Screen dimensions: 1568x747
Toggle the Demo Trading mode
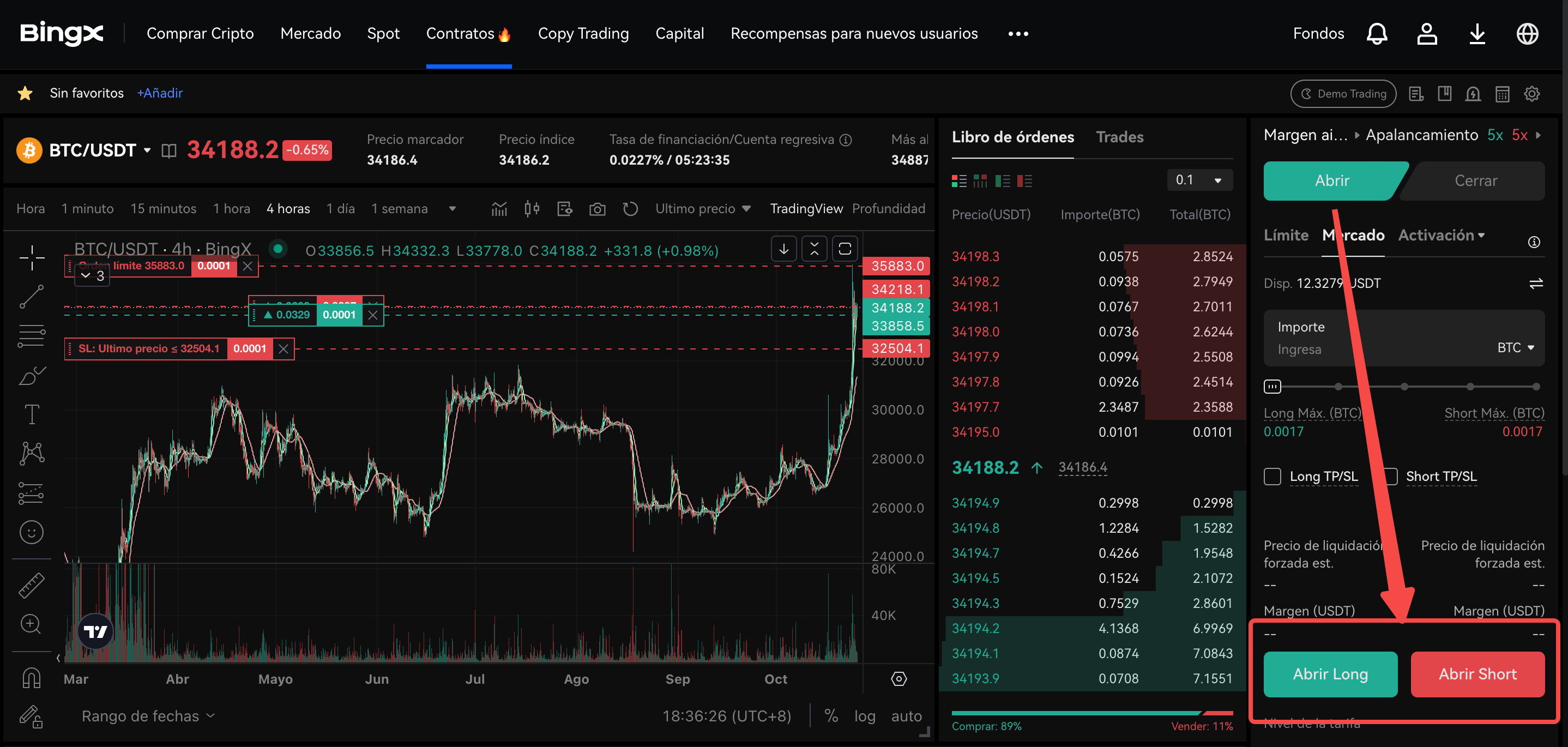[x=1343, y=94]
